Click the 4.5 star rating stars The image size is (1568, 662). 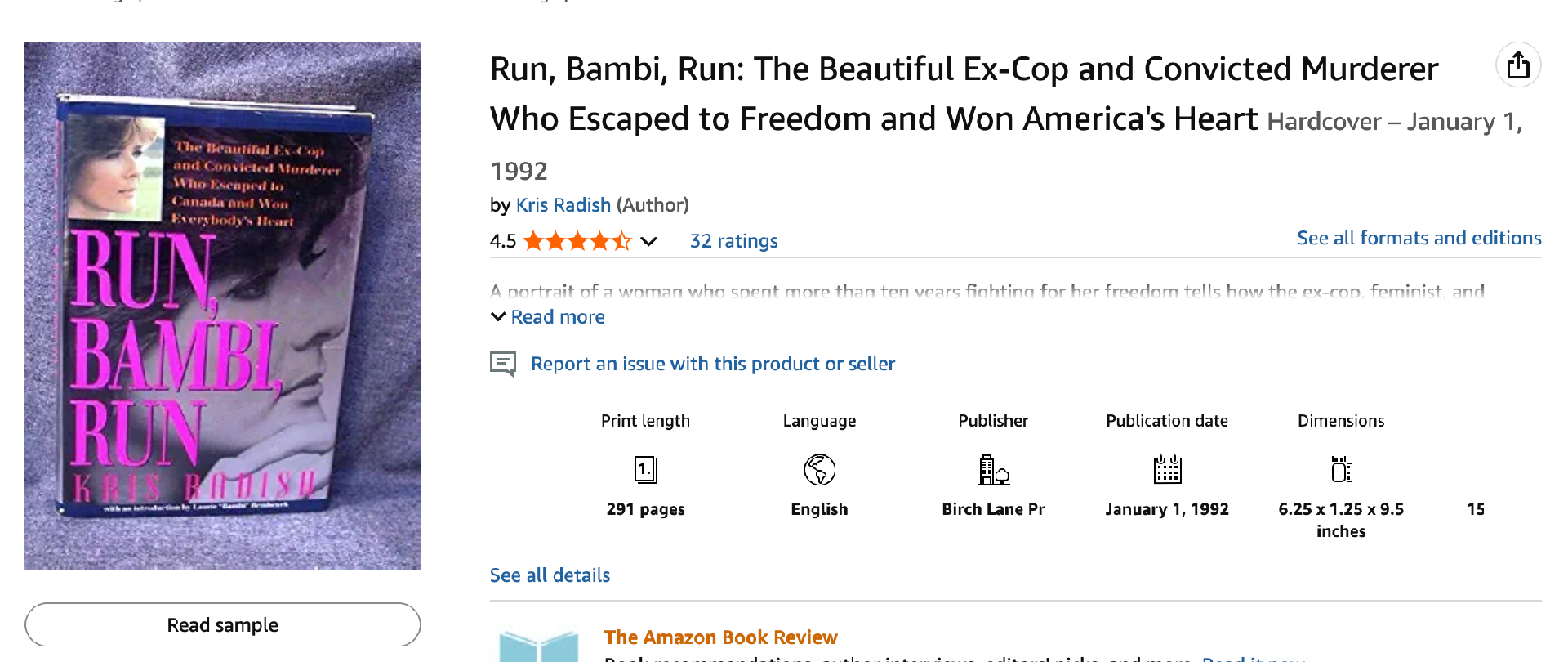[x=577, y=241]
